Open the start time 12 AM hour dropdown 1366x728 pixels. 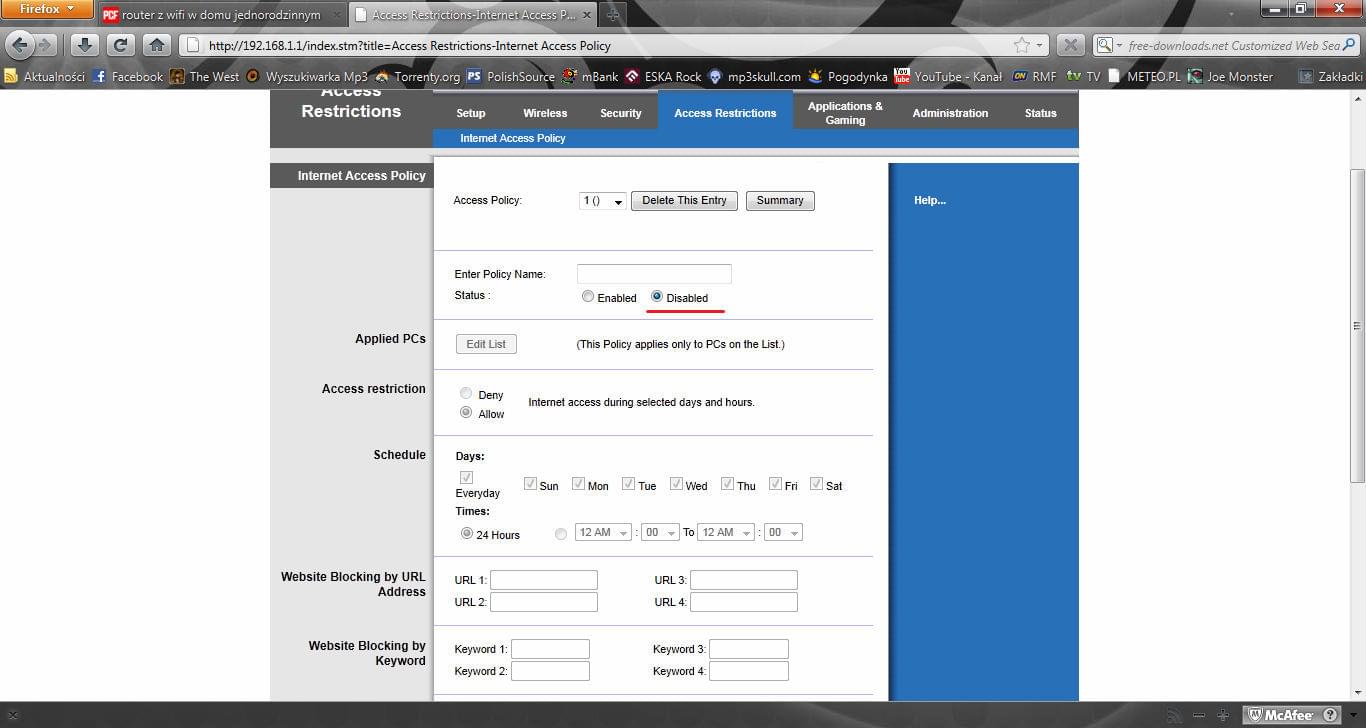tap(603, 533)
